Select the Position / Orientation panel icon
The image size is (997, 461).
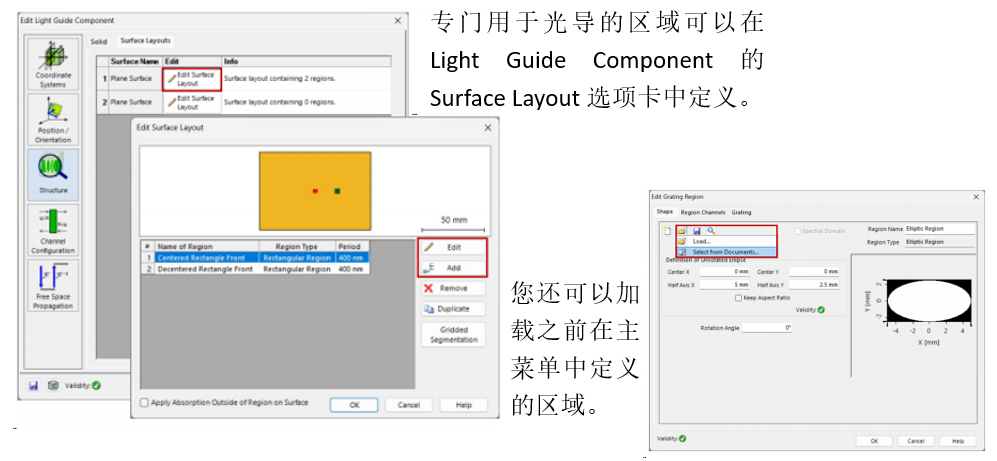pyautogui.click(x=53, y=119)
